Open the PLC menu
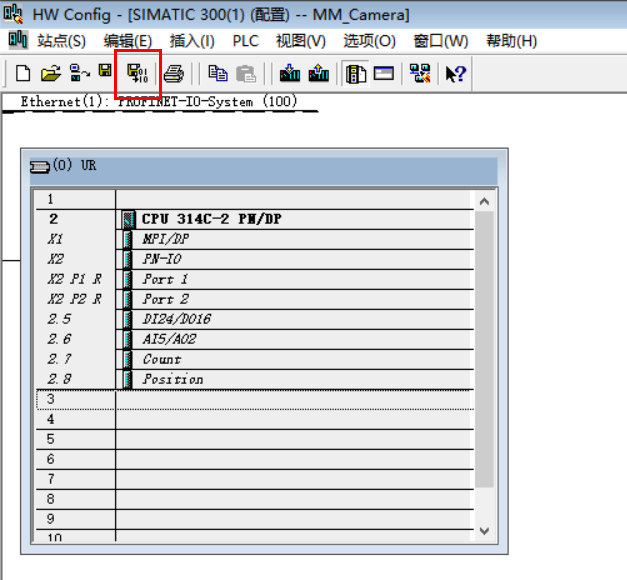 [246, 41]
